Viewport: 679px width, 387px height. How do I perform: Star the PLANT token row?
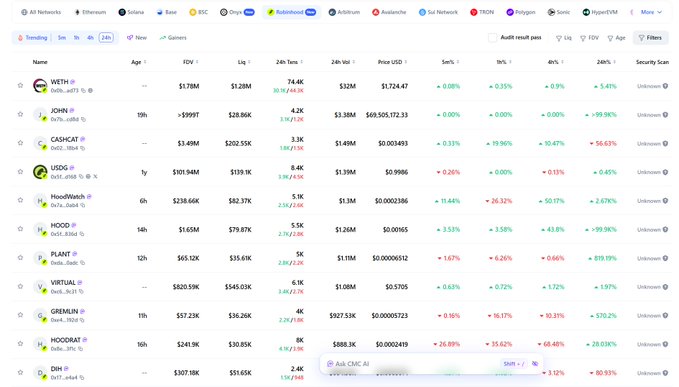pos(20,258)
